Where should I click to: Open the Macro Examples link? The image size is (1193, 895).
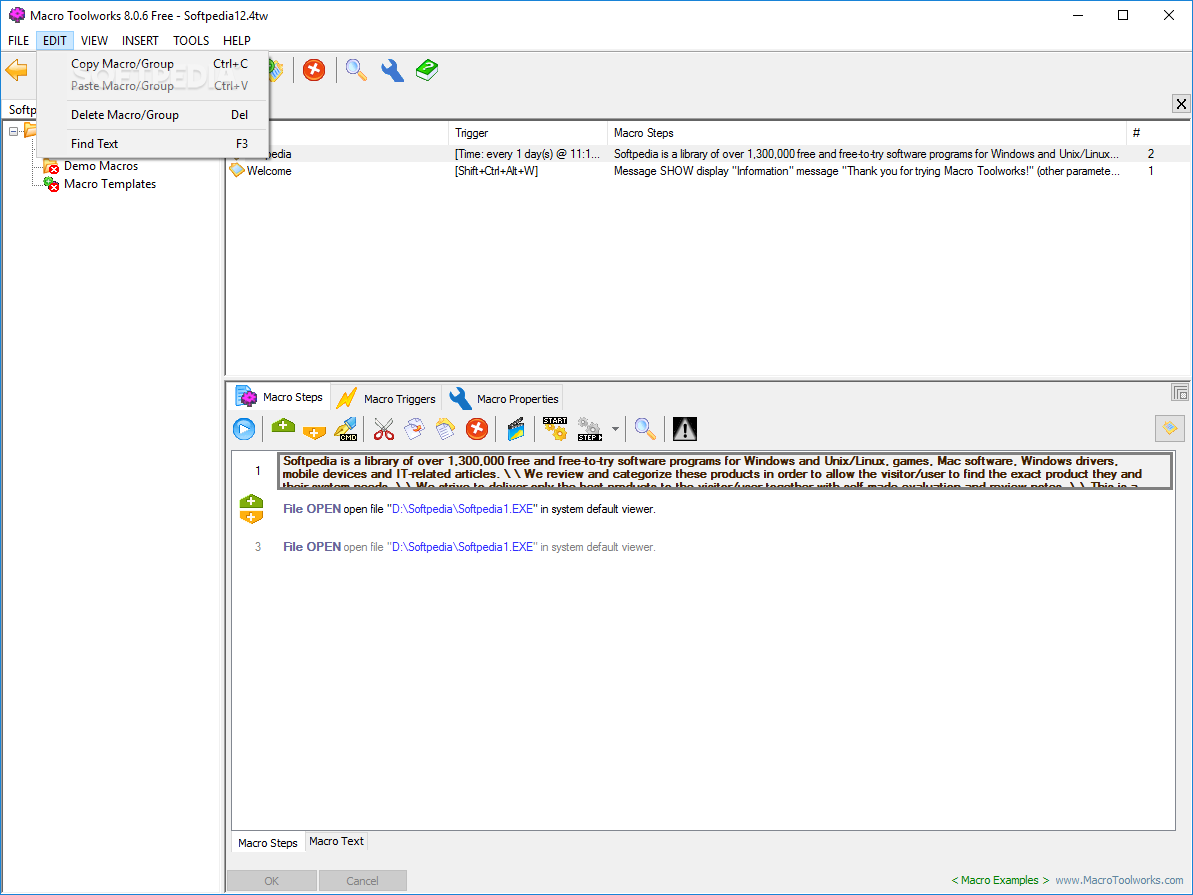click(x=1000, y=880)
